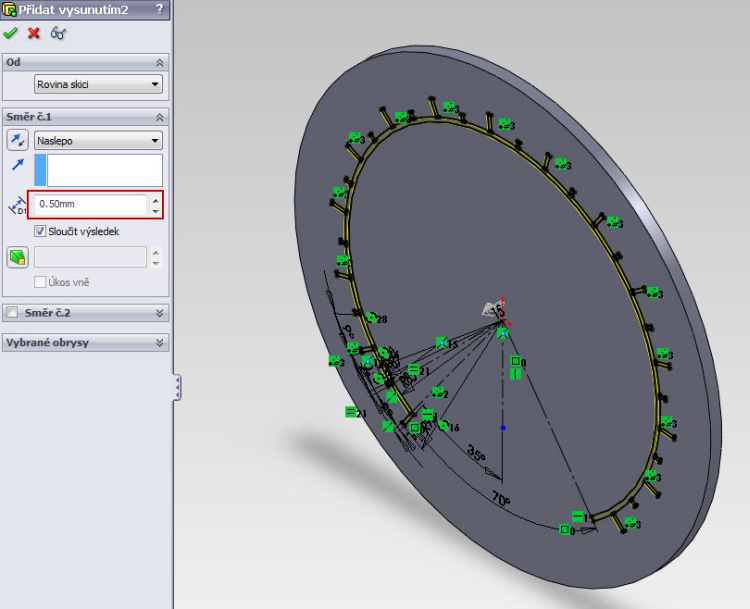Expand the Směr č.2 section
Image resolution: width=750 pixels, height=609 pixels.
(159, 313)
